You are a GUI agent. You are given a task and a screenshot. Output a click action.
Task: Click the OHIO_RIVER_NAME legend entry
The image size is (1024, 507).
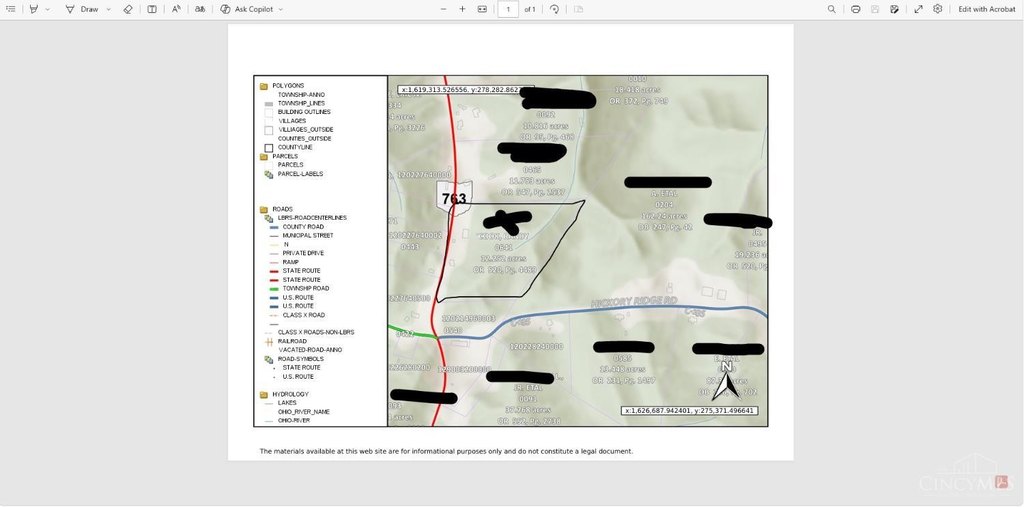pyautogui.click(x=304, y=412)
